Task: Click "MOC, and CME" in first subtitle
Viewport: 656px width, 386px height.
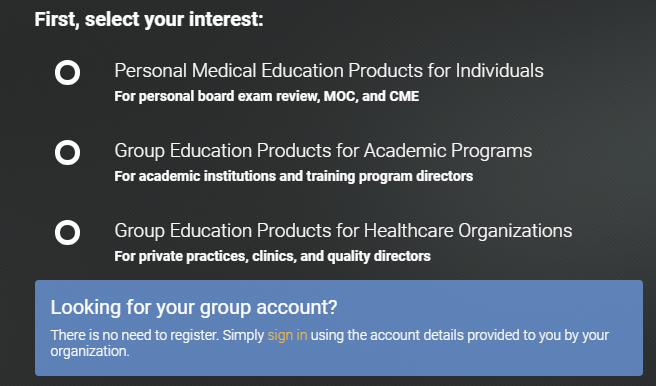Action: (372, 96)
